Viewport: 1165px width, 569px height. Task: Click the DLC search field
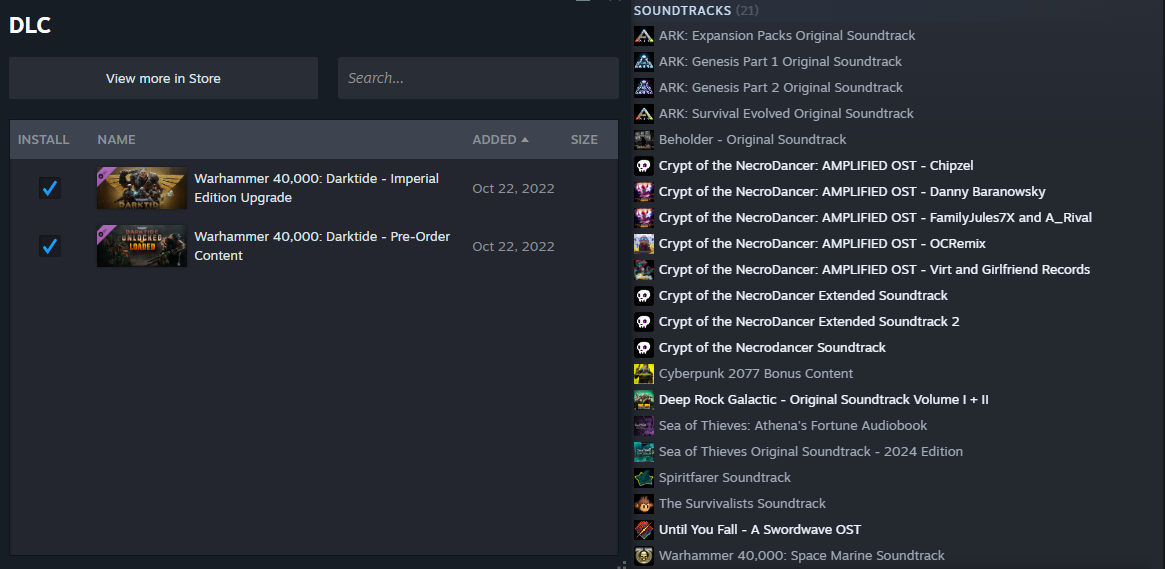point(478,78)
